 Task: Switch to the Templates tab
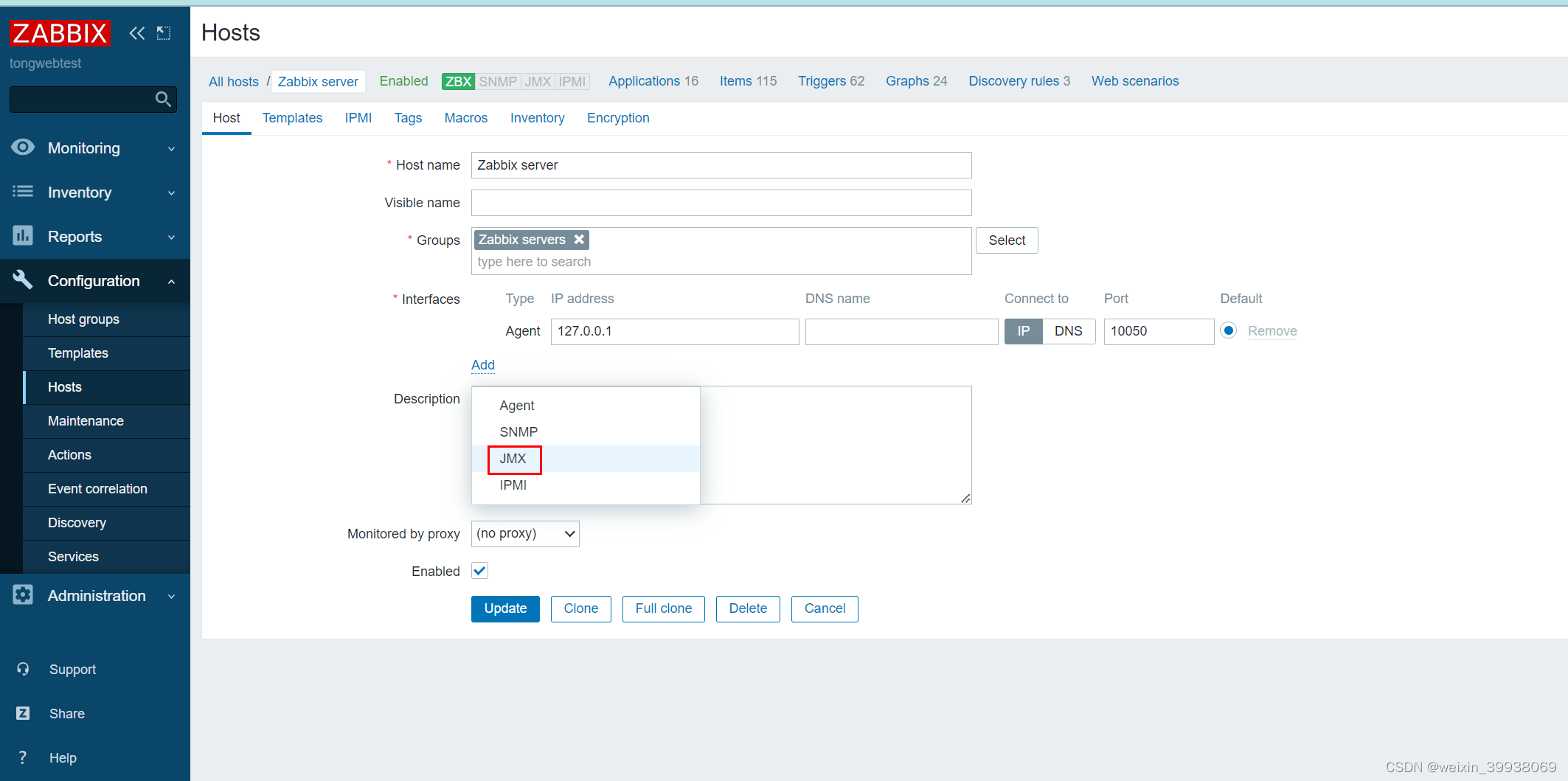(292, 118)
